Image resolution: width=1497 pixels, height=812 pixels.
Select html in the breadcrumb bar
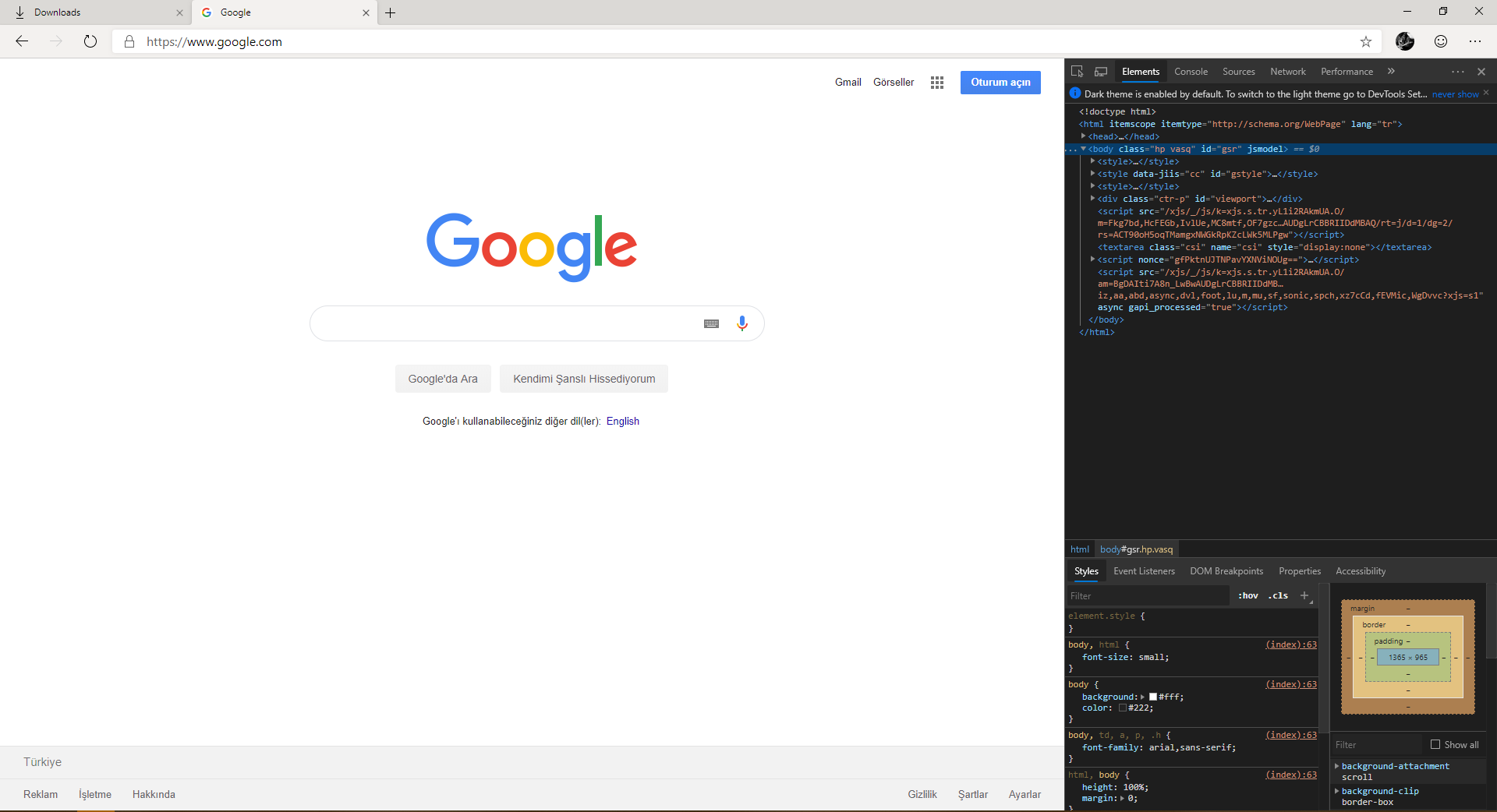pos(1079,549)
